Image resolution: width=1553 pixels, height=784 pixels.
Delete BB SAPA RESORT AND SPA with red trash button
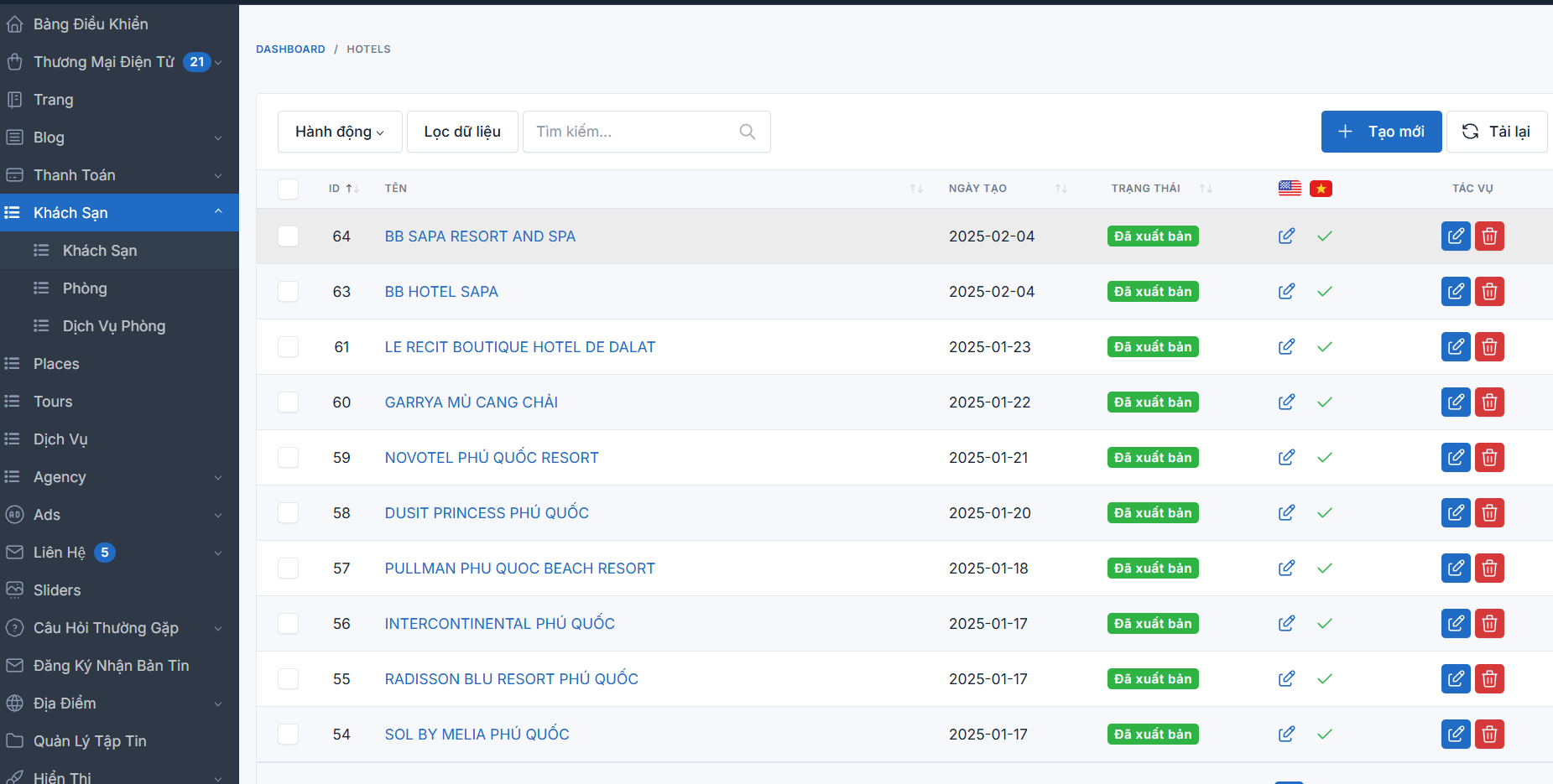(x=1490, y=236)
